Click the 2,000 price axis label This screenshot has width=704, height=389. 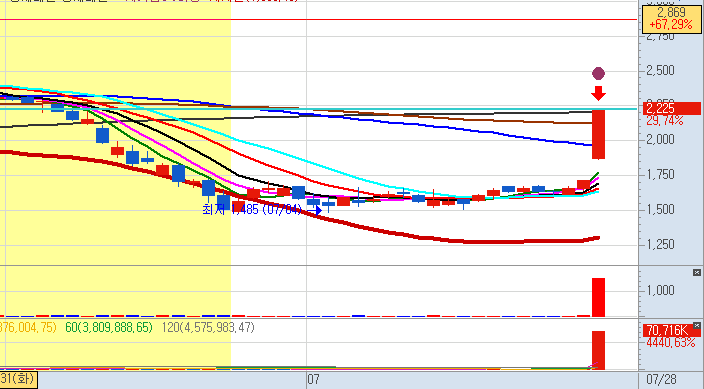[x=660, y=140]
